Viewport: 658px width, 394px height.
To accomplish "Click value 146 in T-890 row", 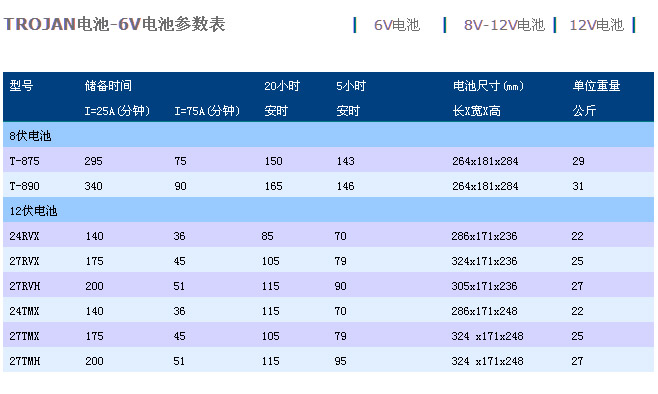I will coord(345,186).
